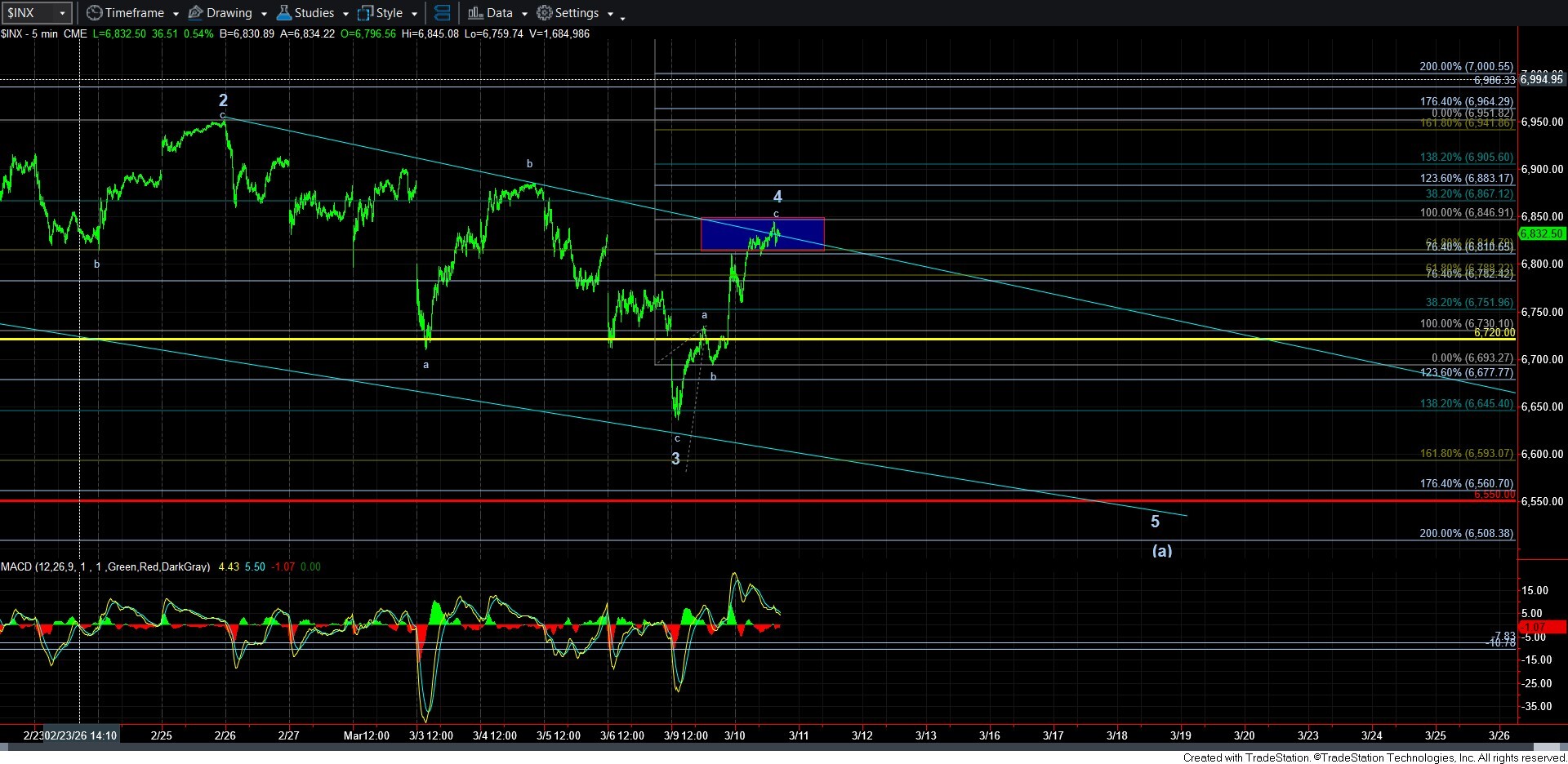
Task: Select the "$INX - 5 min CME" status text
Action: [x=44, y=33]
